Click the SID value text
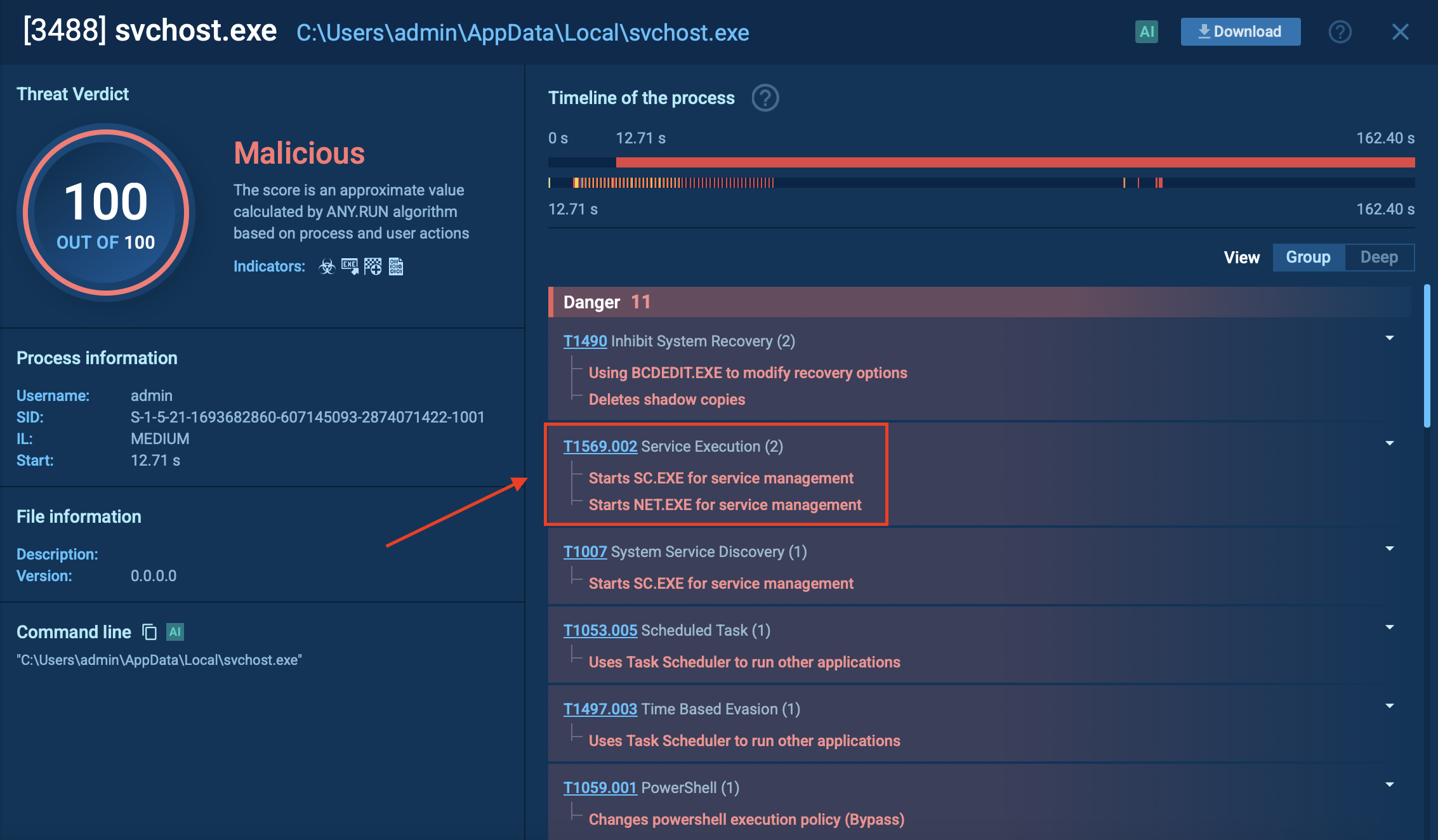The image size is (1438, 840). pos(307,417)
